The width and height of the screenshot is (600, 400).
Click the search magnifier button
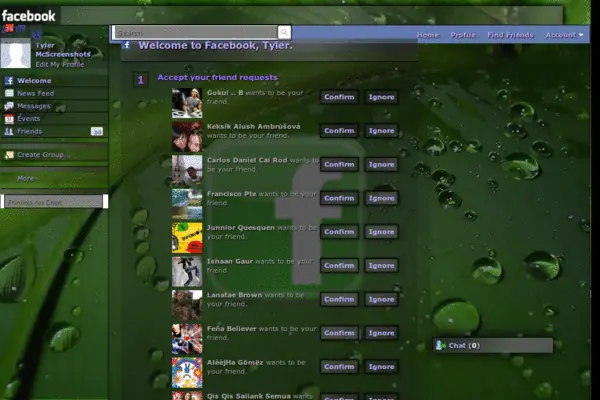pyautogui.click(x=284, y=33)
